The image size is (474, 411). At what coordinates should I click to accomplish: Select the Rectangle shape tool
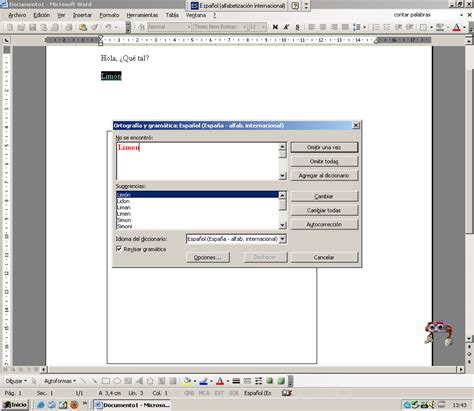coord(106,381)
